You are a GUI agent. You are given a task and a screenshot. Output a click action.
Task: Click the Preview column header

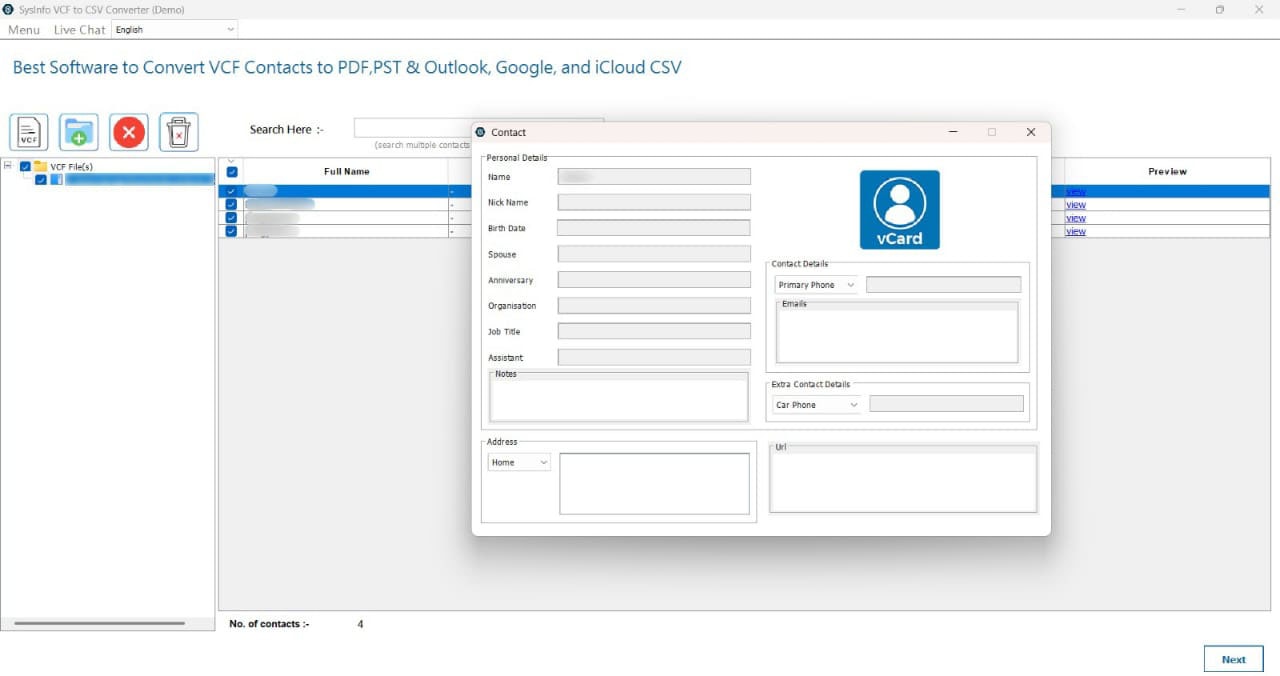pyautogui.click(x=1167, y=172)
